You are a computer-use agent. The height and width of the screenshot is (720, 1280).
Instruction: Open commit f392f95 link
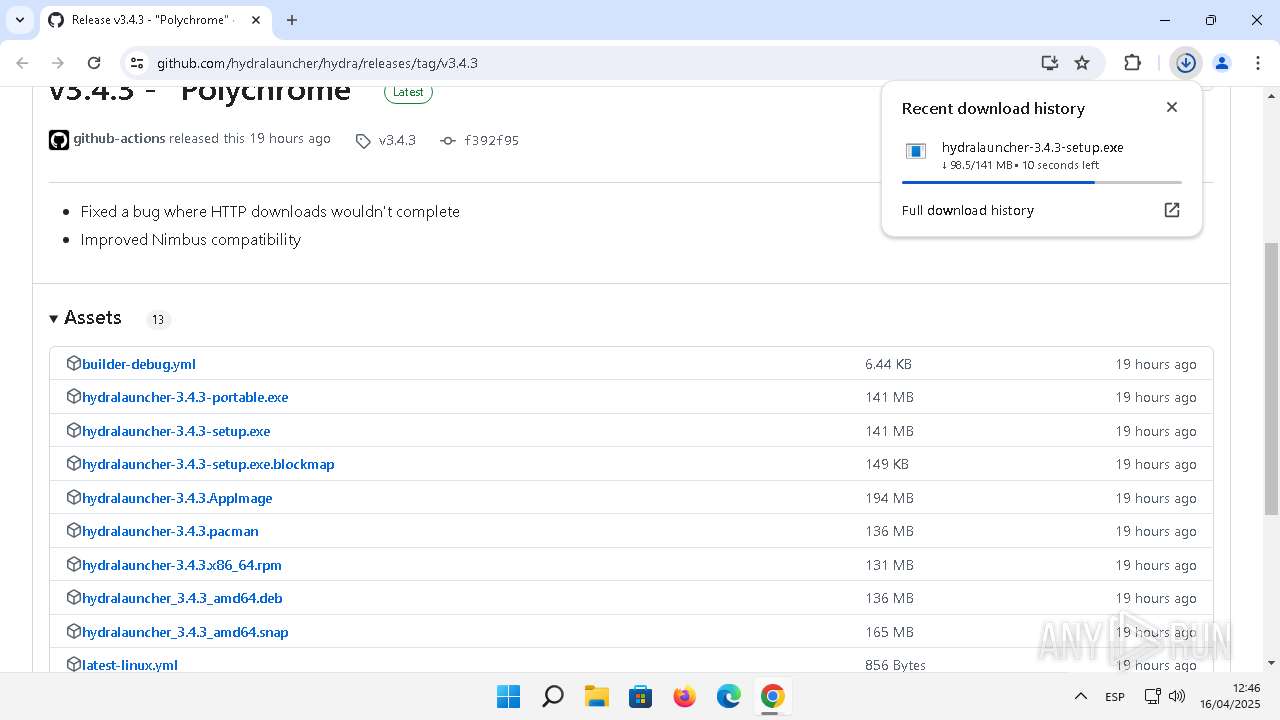point(480,141)
